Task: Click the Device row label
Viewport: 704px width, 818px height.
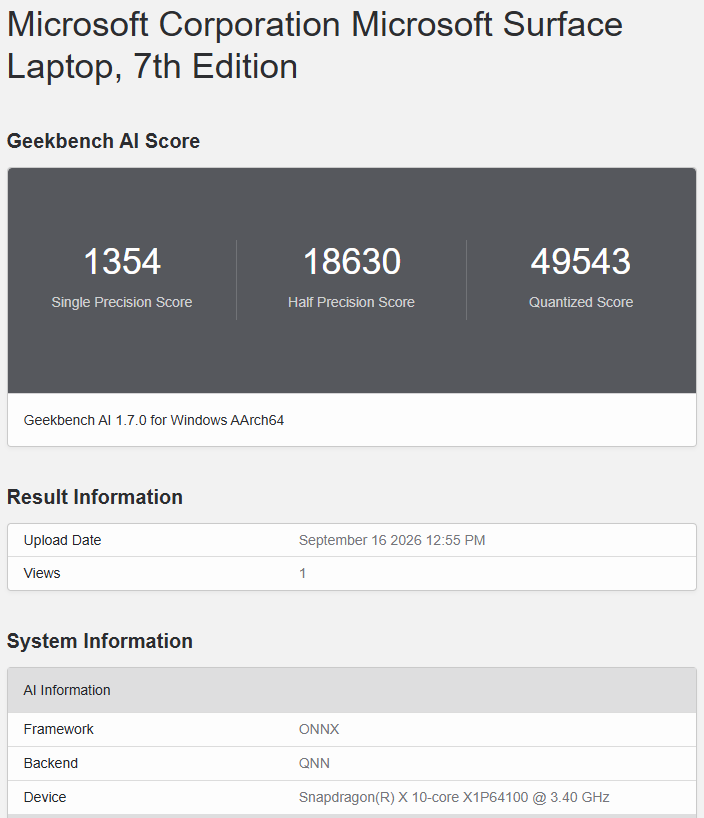Action: click(x=45, y=797)
